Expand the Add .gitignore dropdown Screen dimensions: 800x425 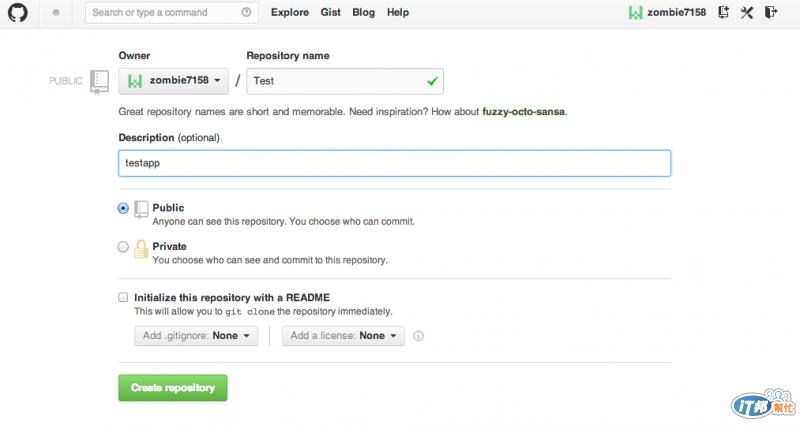pyautogui.click(x=196, y=336)
